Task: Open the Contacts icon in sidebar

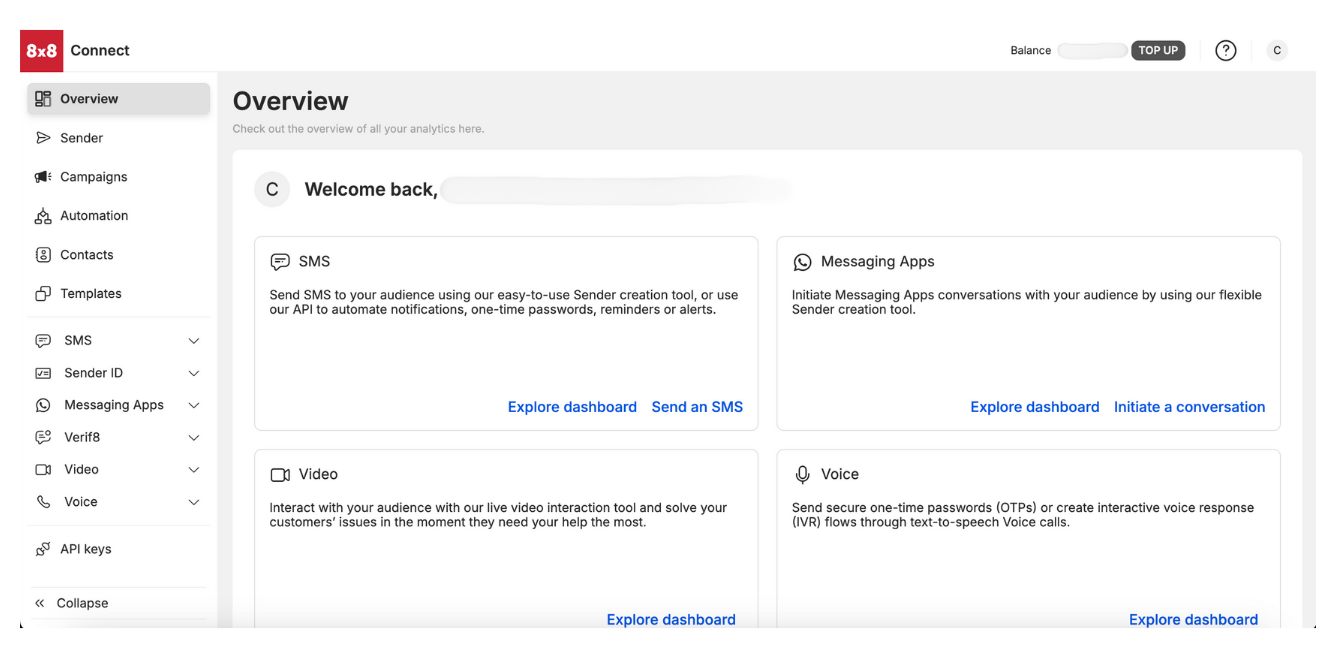Action: click(43, 255)
